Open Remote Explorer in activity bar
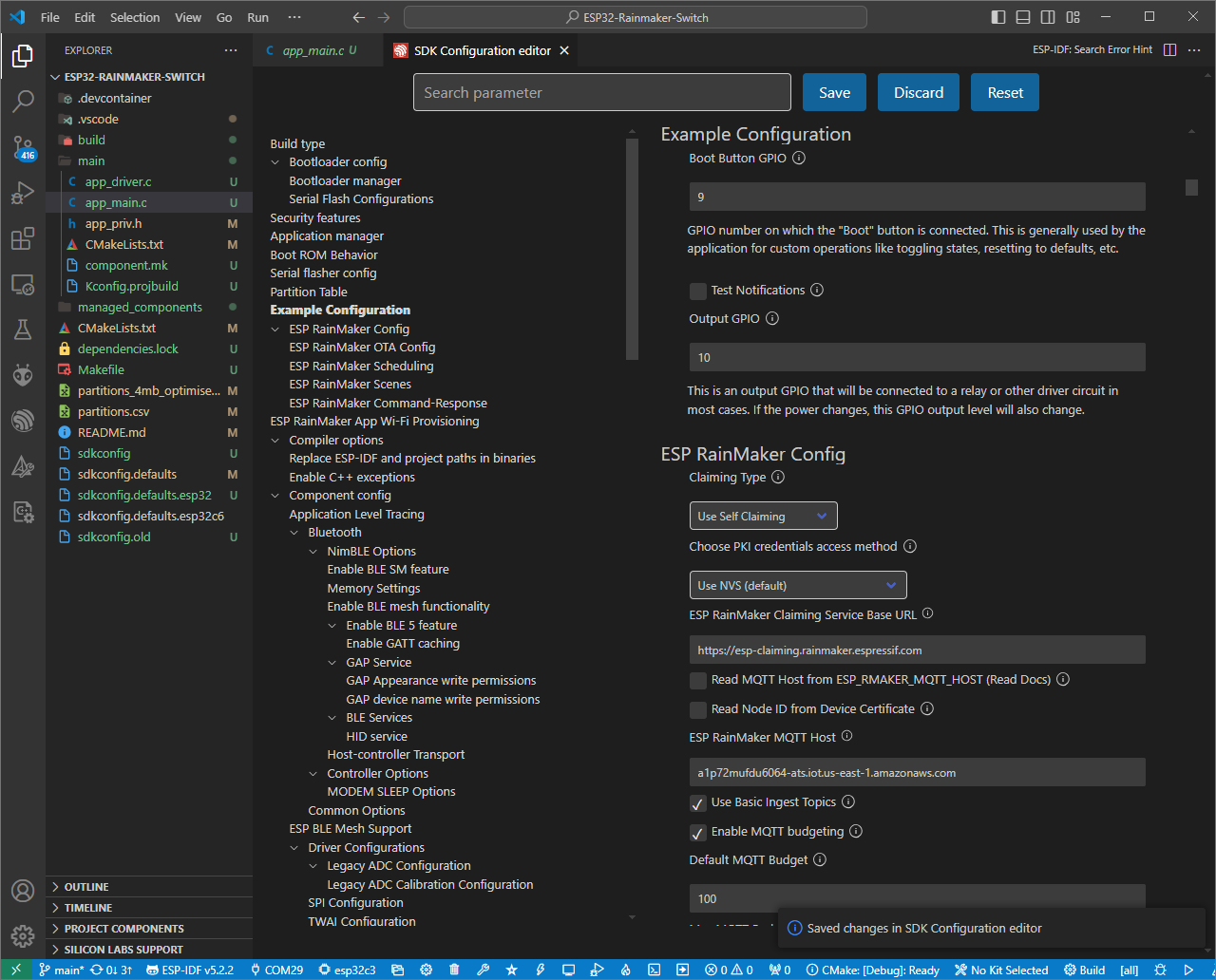1216x980 pixels. pos(23,284)
